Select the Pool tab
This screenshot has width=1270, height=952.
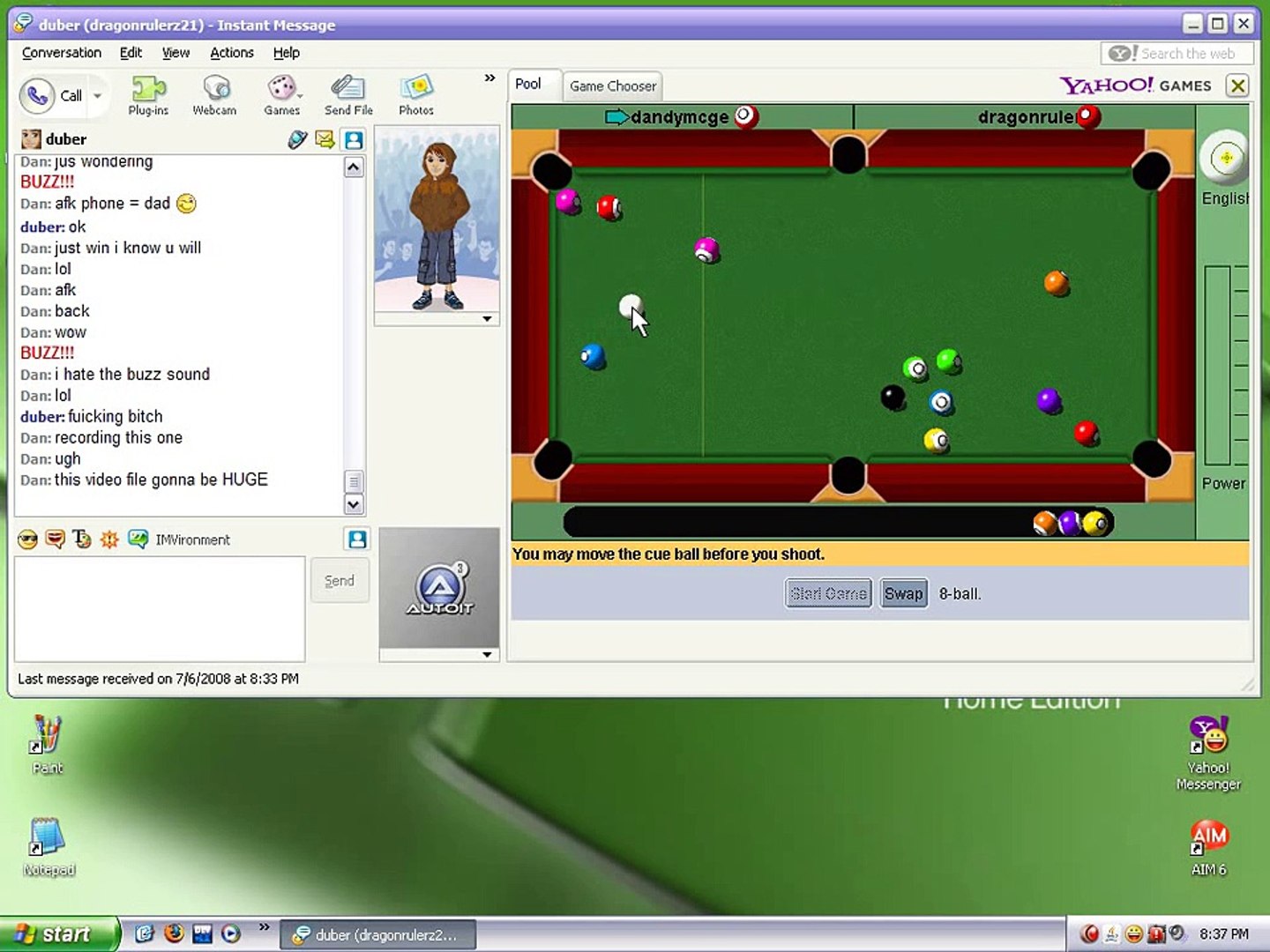click(x=528, y=85)
